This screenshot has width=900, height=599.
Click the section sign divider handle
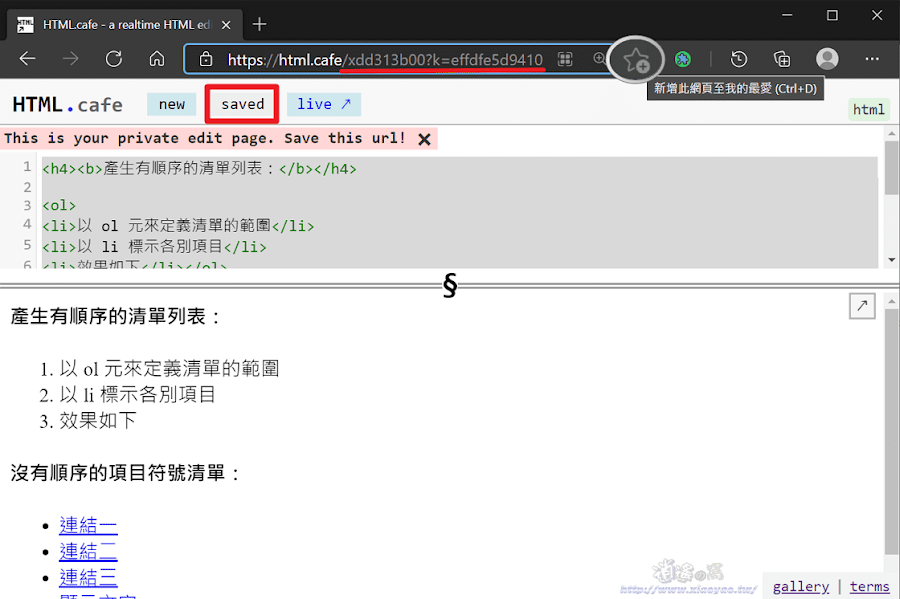(x=450, y=285)
